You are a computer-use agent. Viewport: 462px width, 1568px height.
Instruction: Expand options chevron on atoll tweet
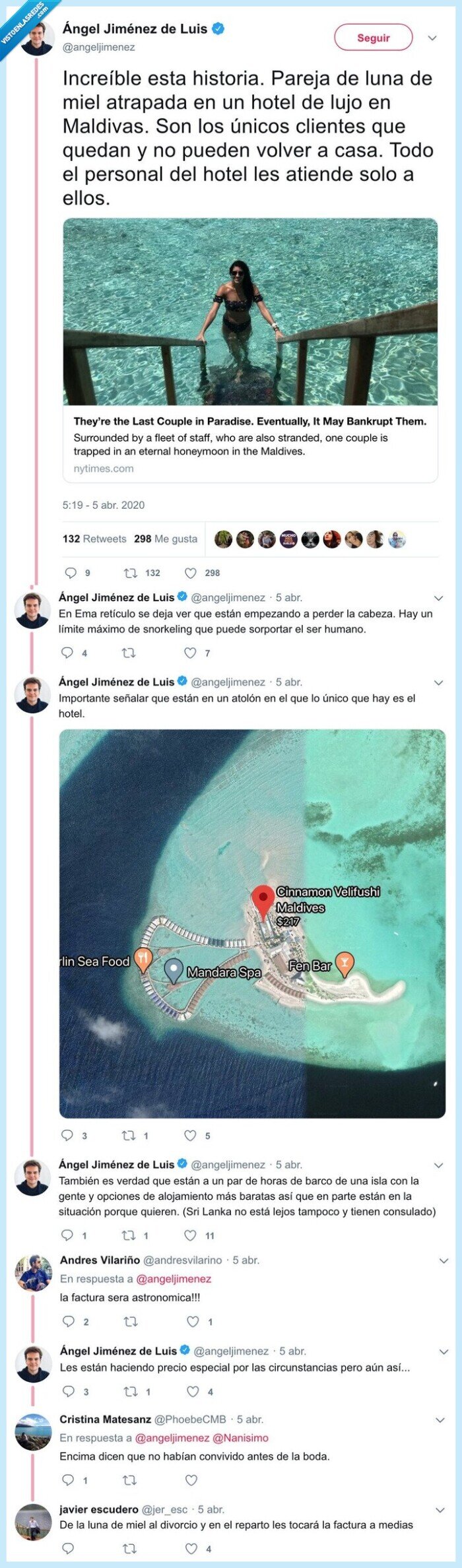(x=439, y=682)
